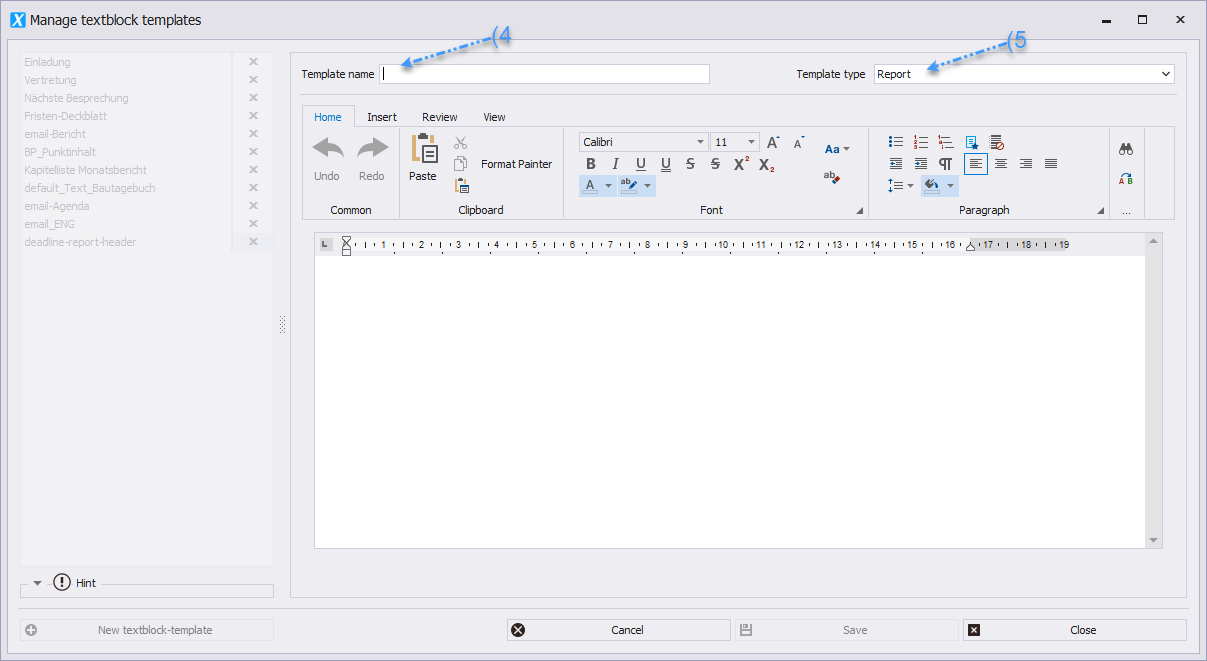
Task: Click the Paste Special icon below Copy
Action: click(x=461, y=185)
